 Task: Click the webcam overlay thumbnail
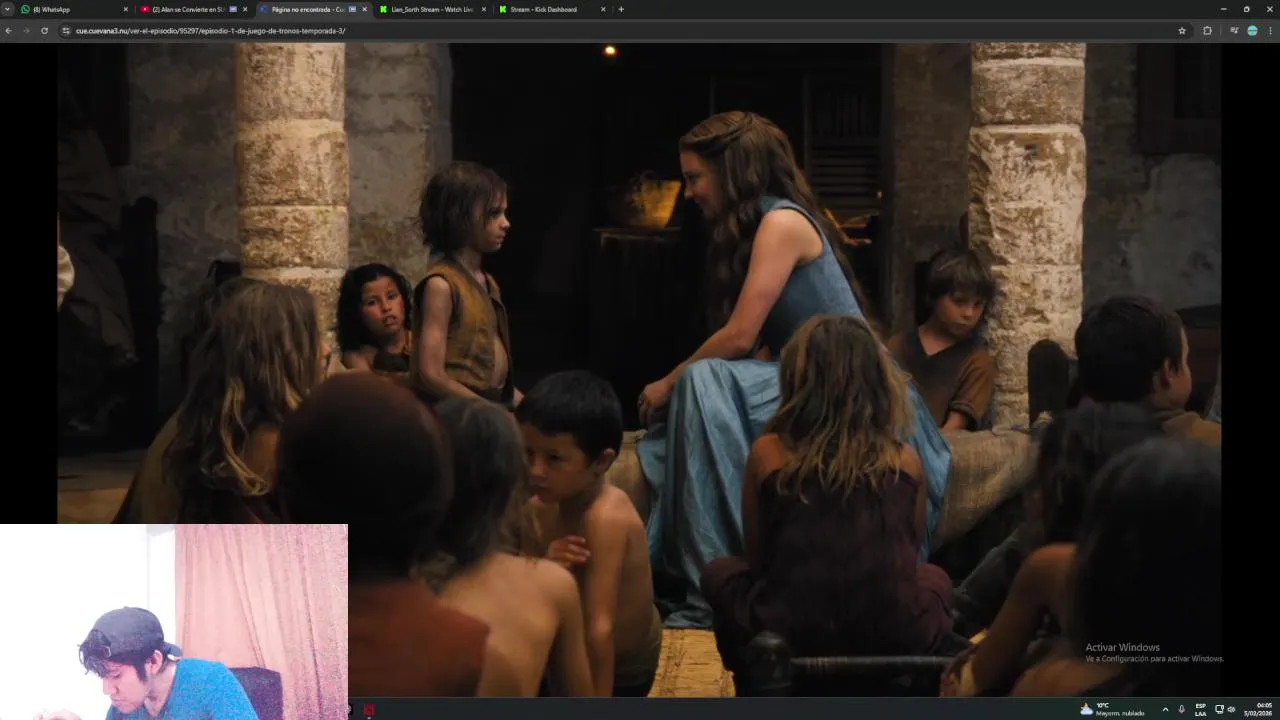pos(174,622)
